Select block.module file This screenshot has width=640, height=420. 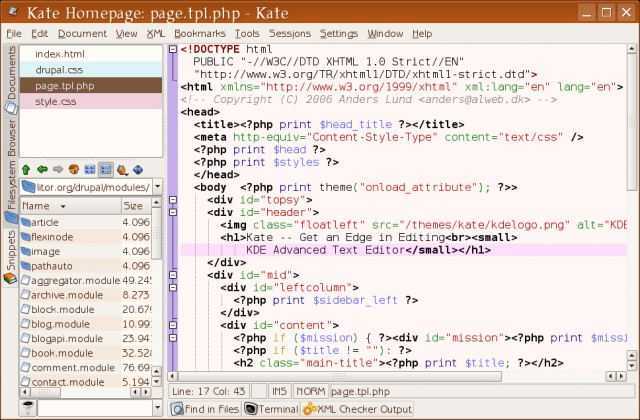[x=86, y=309]
